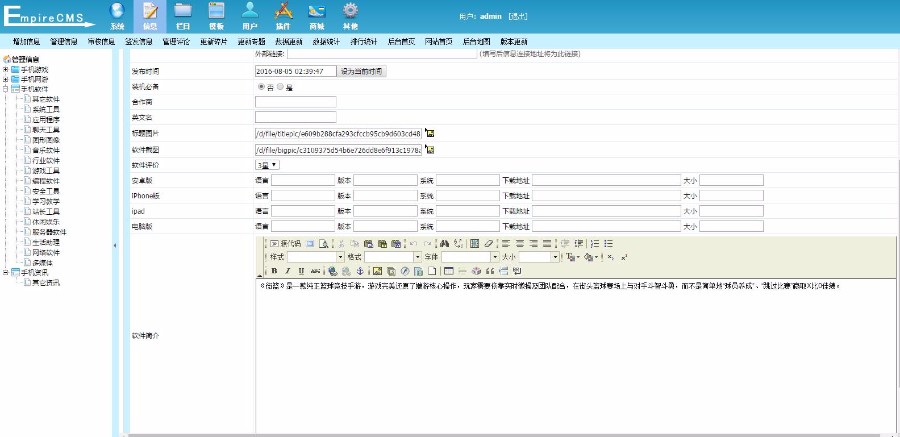Align text left in the editor
Viewport: 900px width, 437px height.
pos(505,244)
